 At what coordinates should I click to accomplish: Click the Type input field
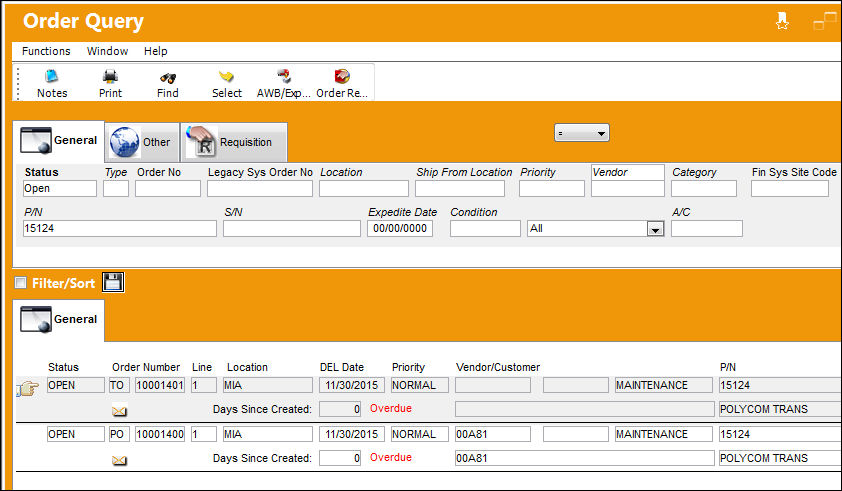click(116, 189)
